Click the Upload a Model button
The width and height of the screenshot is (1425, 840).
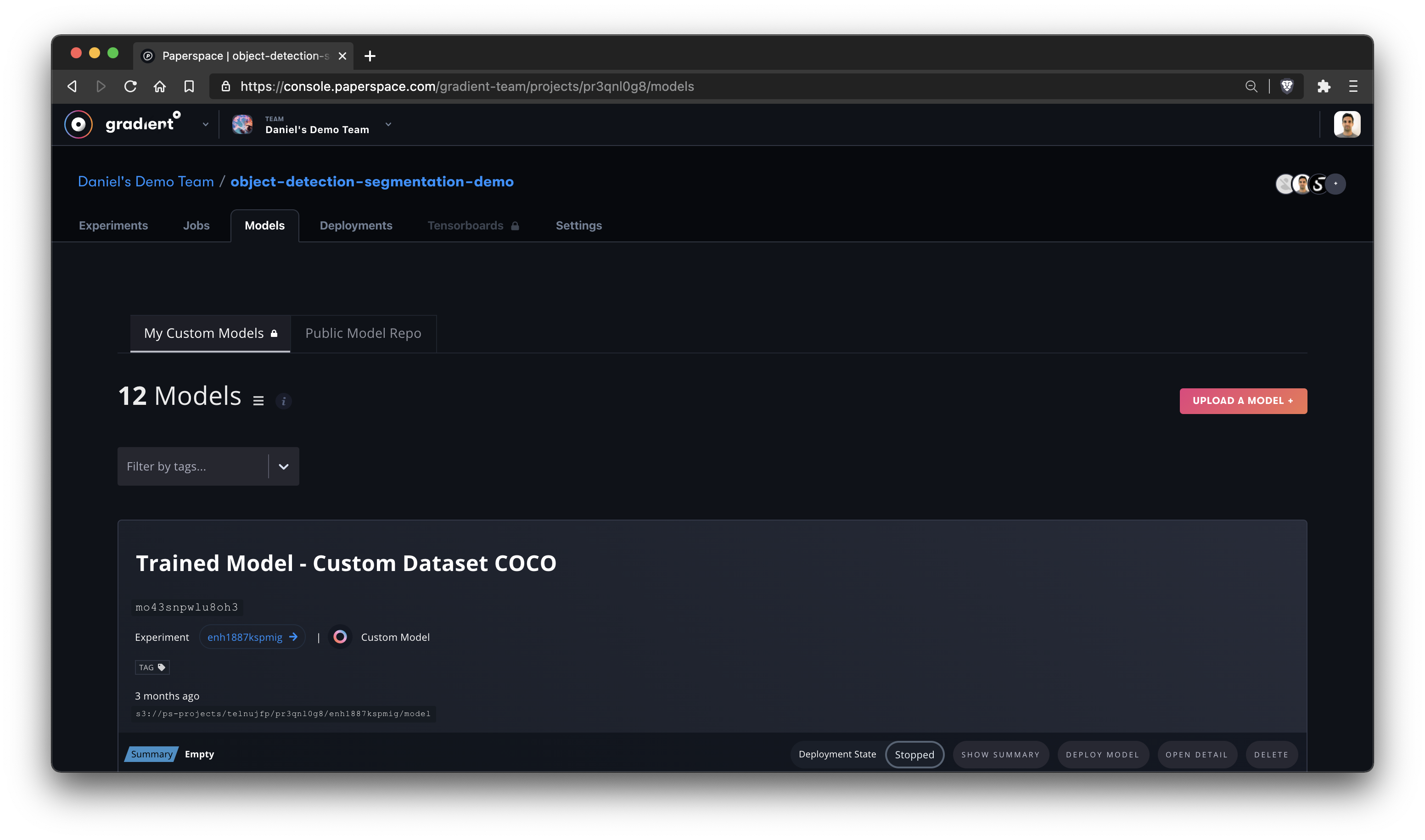coord(1243,401)
